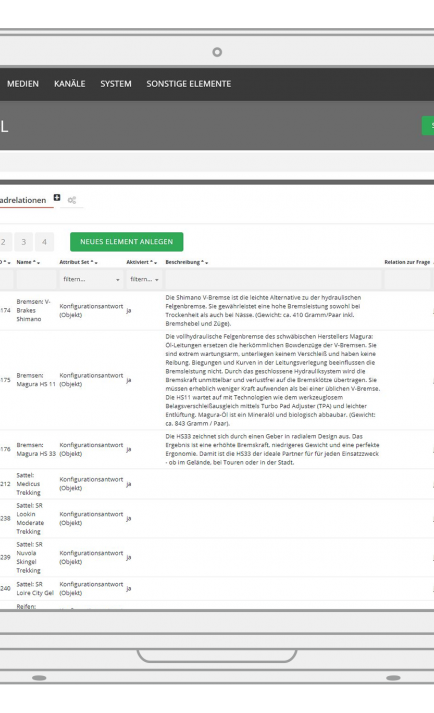Open the SONSTIGE ELEMENTE menu
Screen dimensions: 434x713
click(x=188, y=84)
